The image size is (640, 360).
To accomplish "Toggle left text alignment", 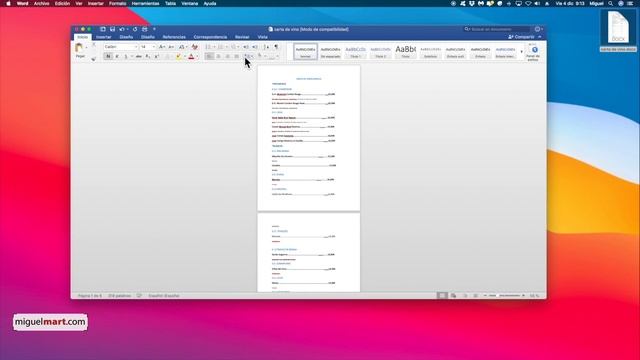I will point(209,56).
